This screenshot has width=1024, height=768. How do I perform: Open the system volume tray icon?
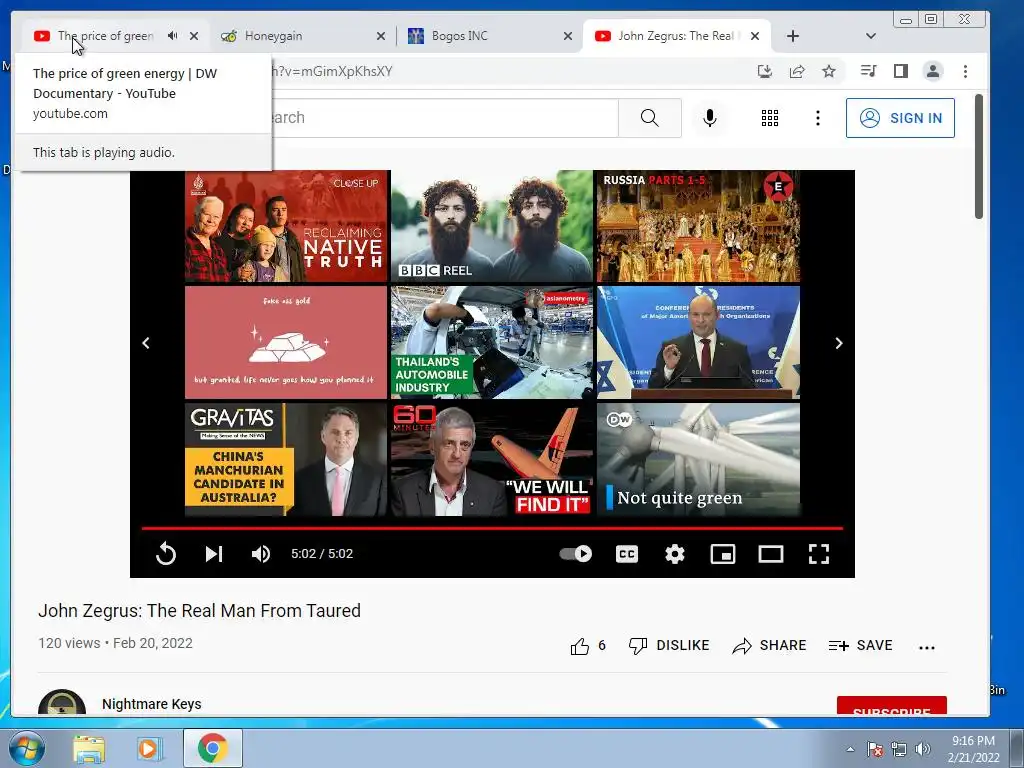click(x=923, y=749)
